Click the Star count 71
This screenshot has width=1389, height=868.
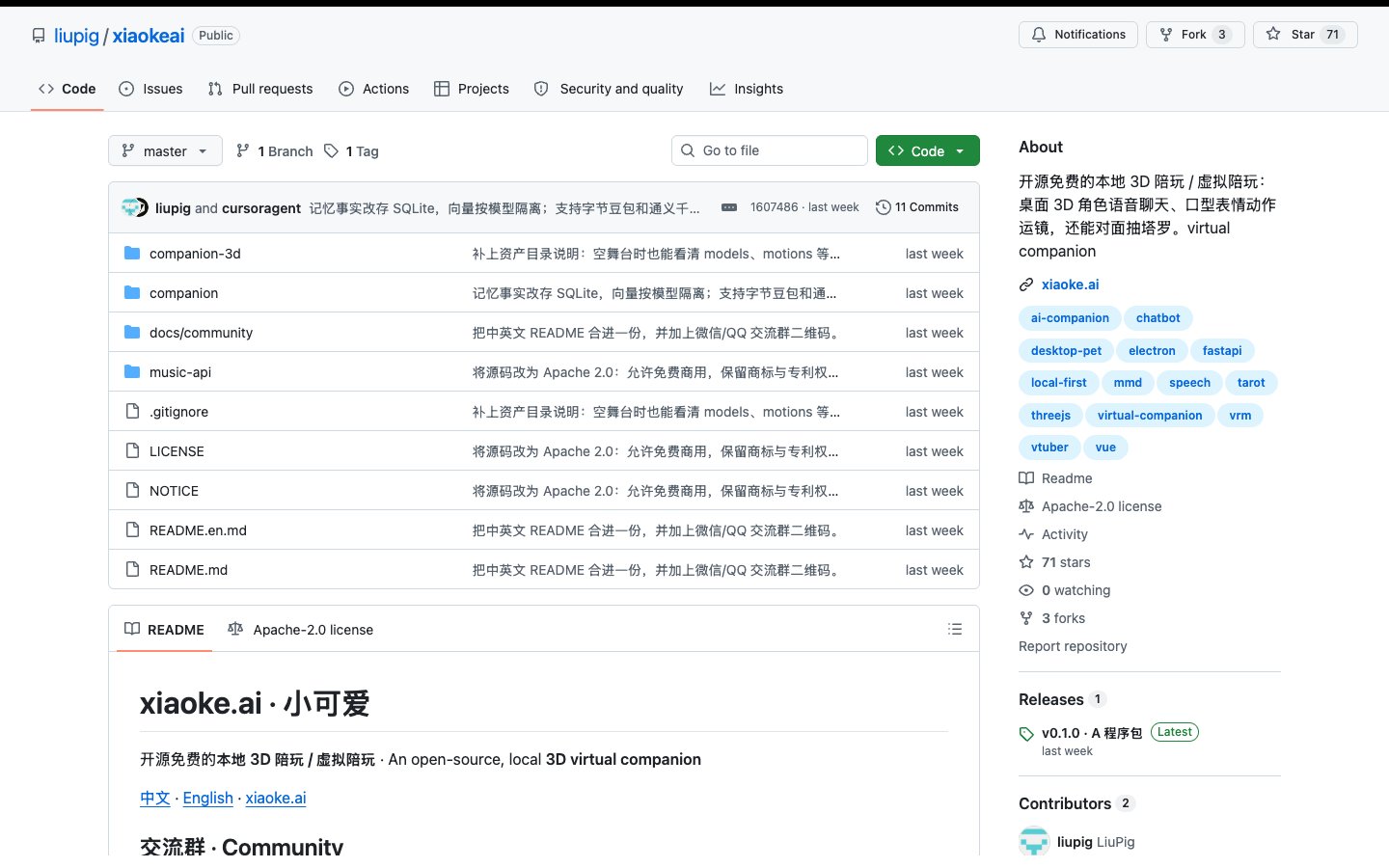pos(1333,35)
